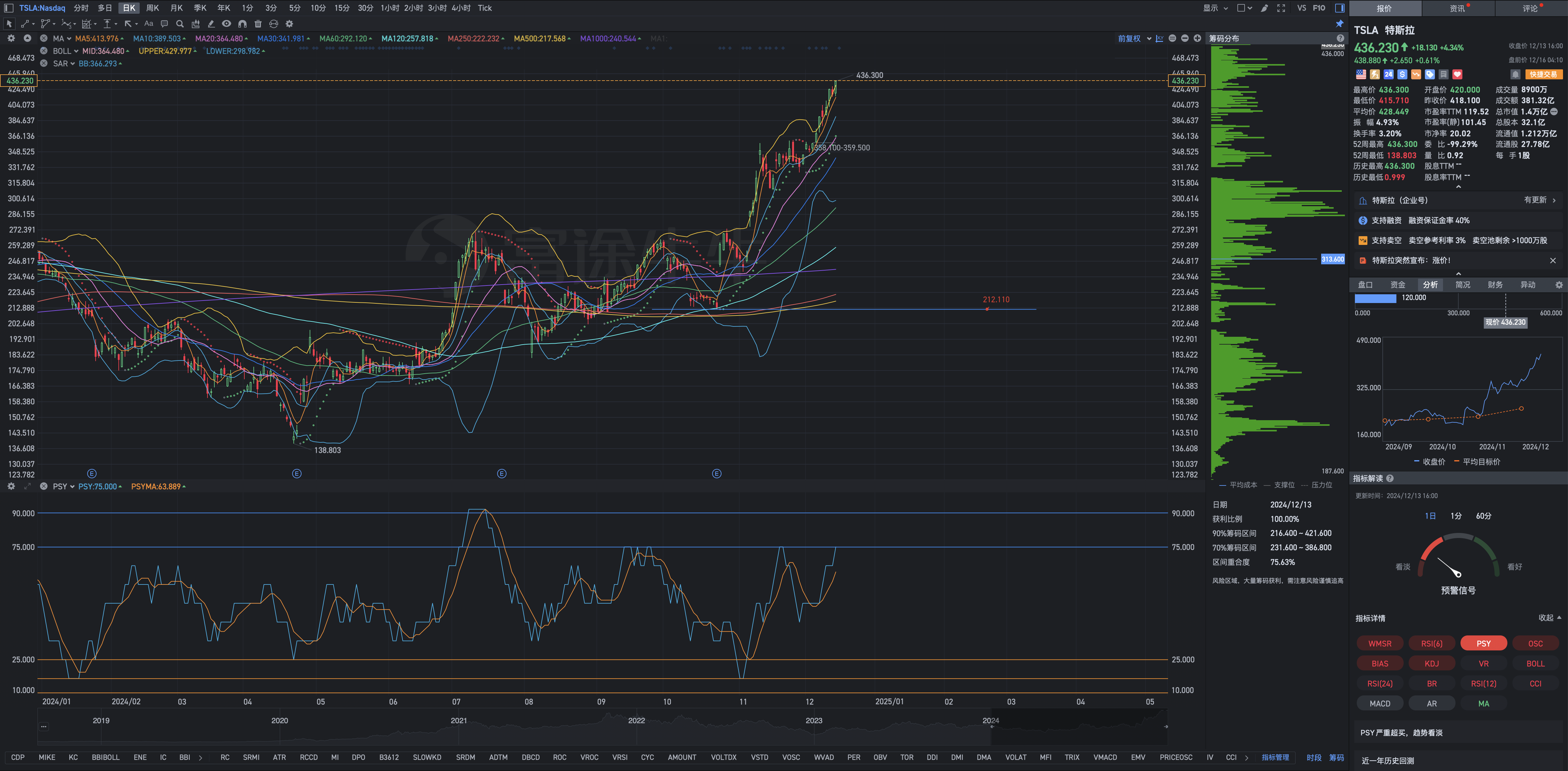Click the sync drawings icon

[x=274, y=24]
